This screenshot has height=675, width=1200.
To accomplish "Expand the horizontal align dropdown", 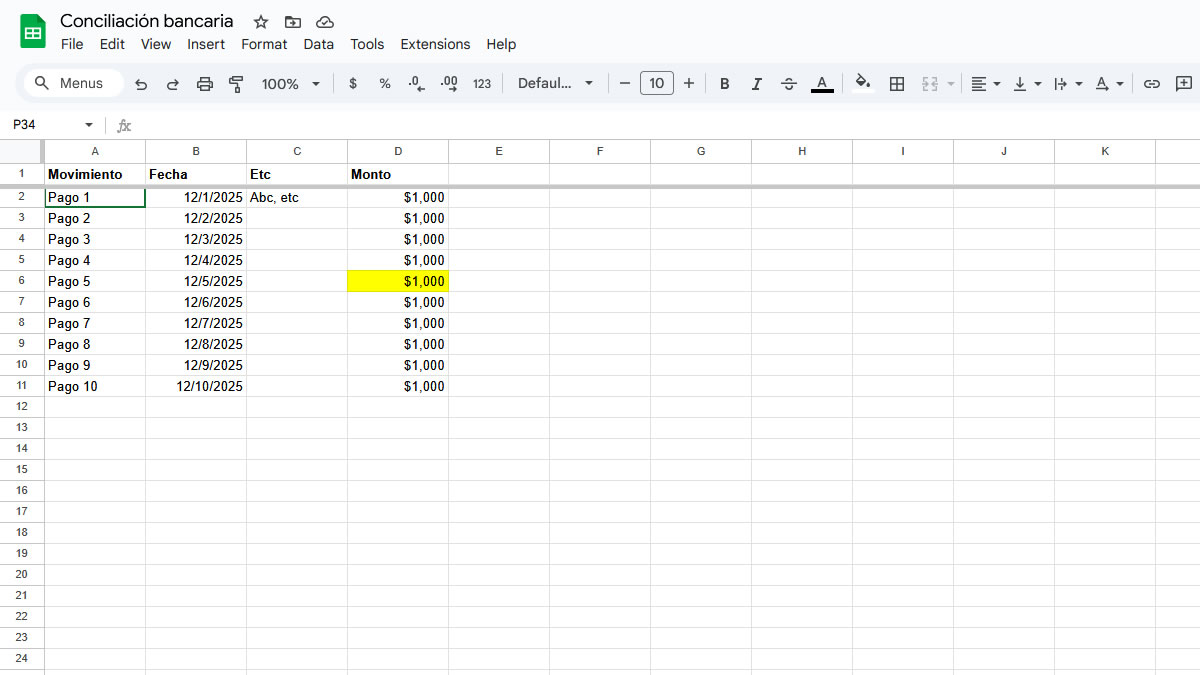I will tap(985, 84).
